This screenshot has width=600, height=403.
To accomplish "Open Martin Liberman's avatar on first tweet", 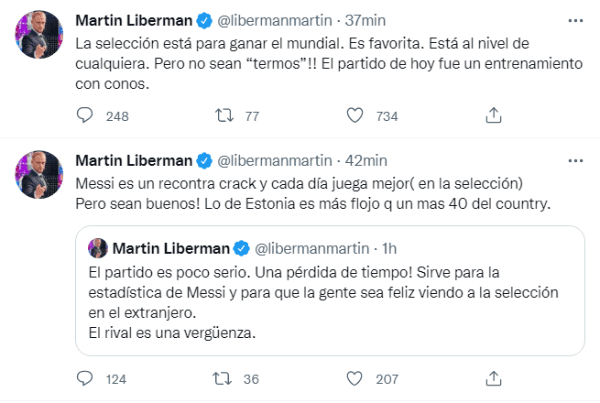I will tap(37, 35).
